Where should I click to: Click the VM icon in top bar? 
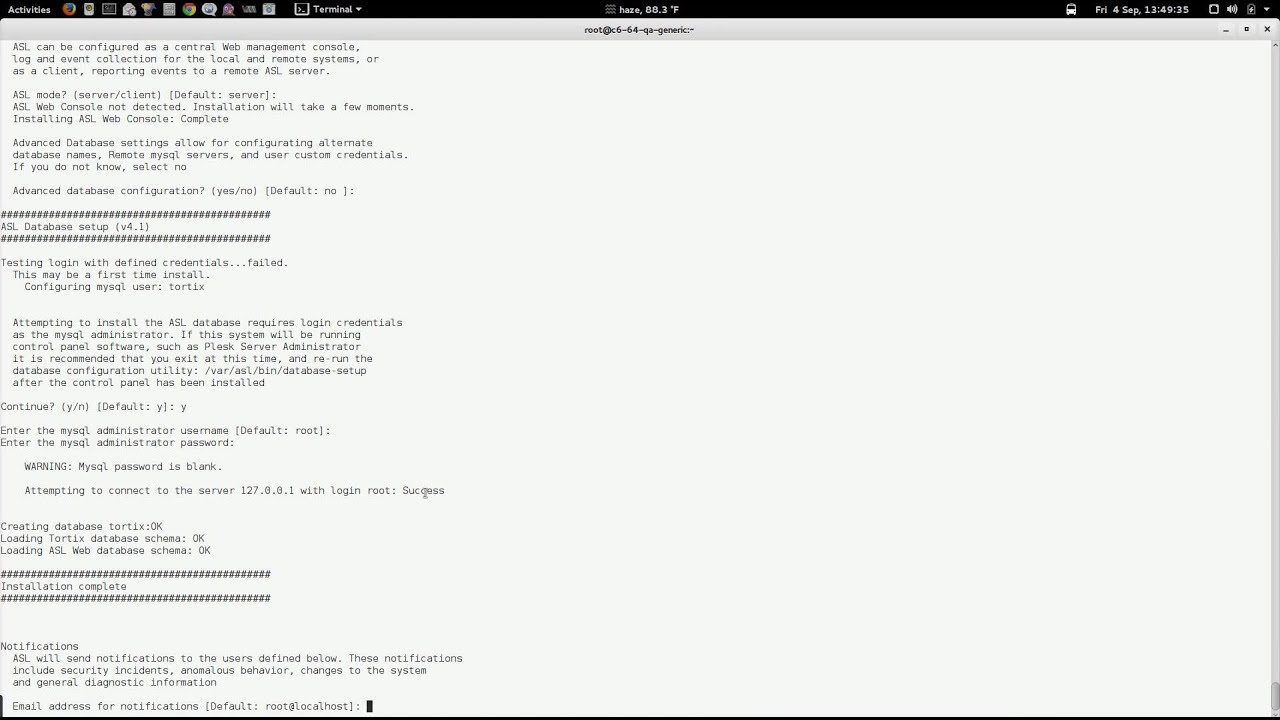(250, 9)
